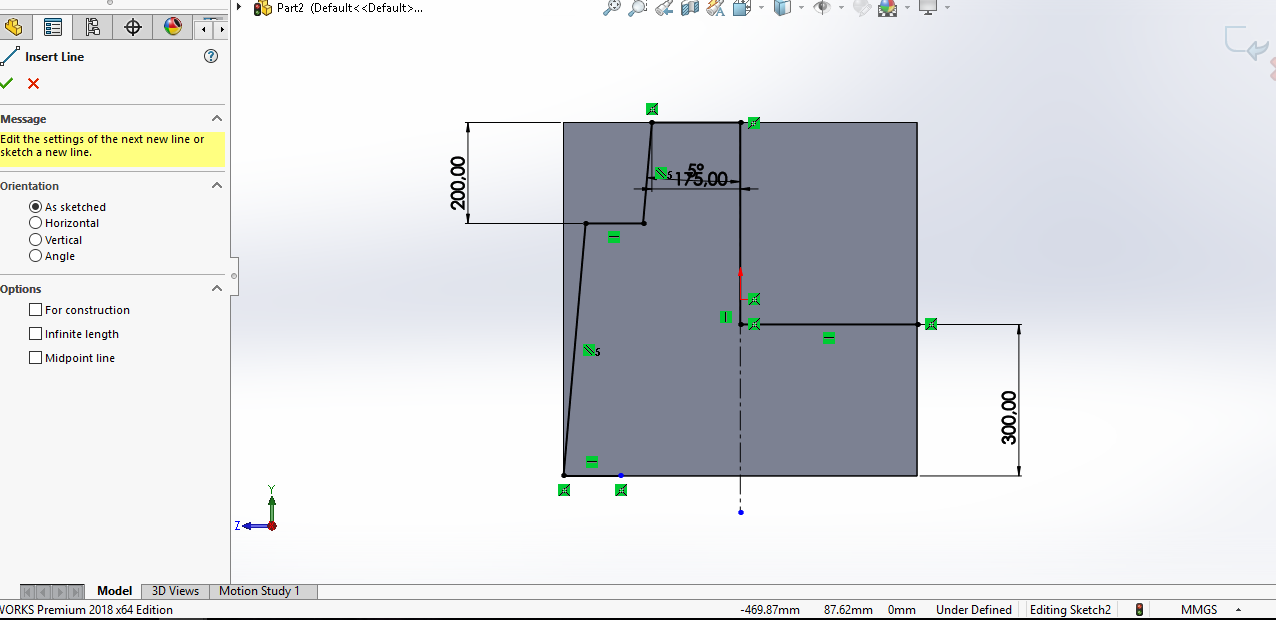Switch to the 3D Views tab

(x=175, y=591)
